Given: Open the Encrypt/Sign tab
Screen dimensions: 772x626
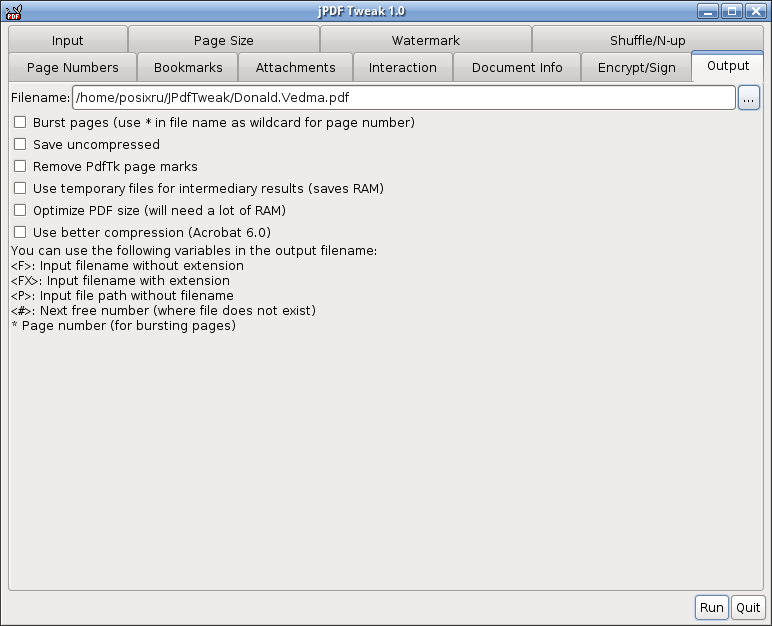Looking at the screenshot, I should (636, 67).
